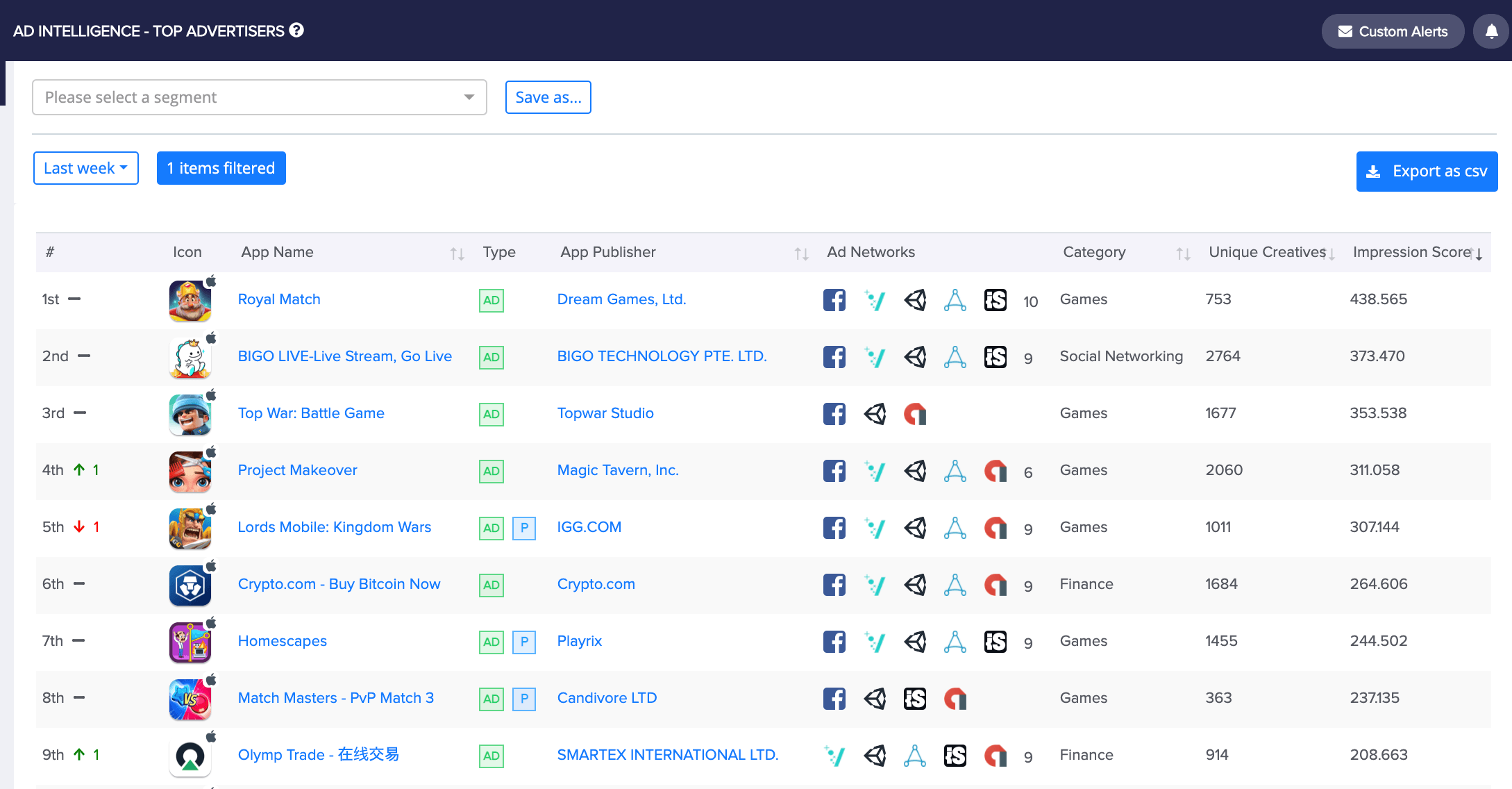Open the Playrix publisher link
This screenshot has height=789, width=1512.
pyautogui.click(x=580, y=641)
